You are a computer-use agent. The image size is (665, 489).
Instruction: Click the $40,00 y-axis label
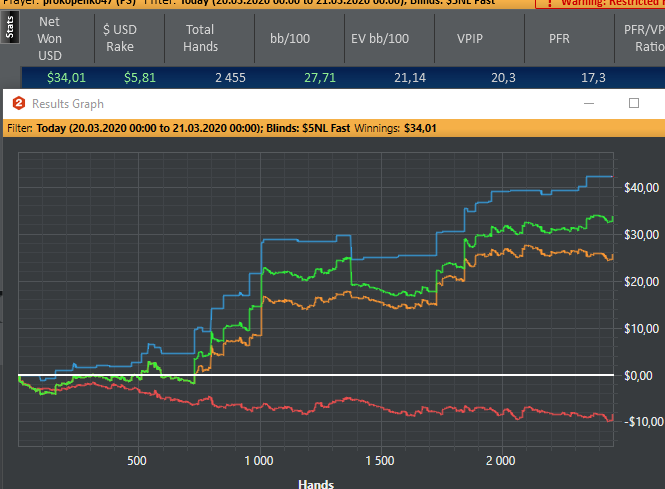[x=641, y=187]
